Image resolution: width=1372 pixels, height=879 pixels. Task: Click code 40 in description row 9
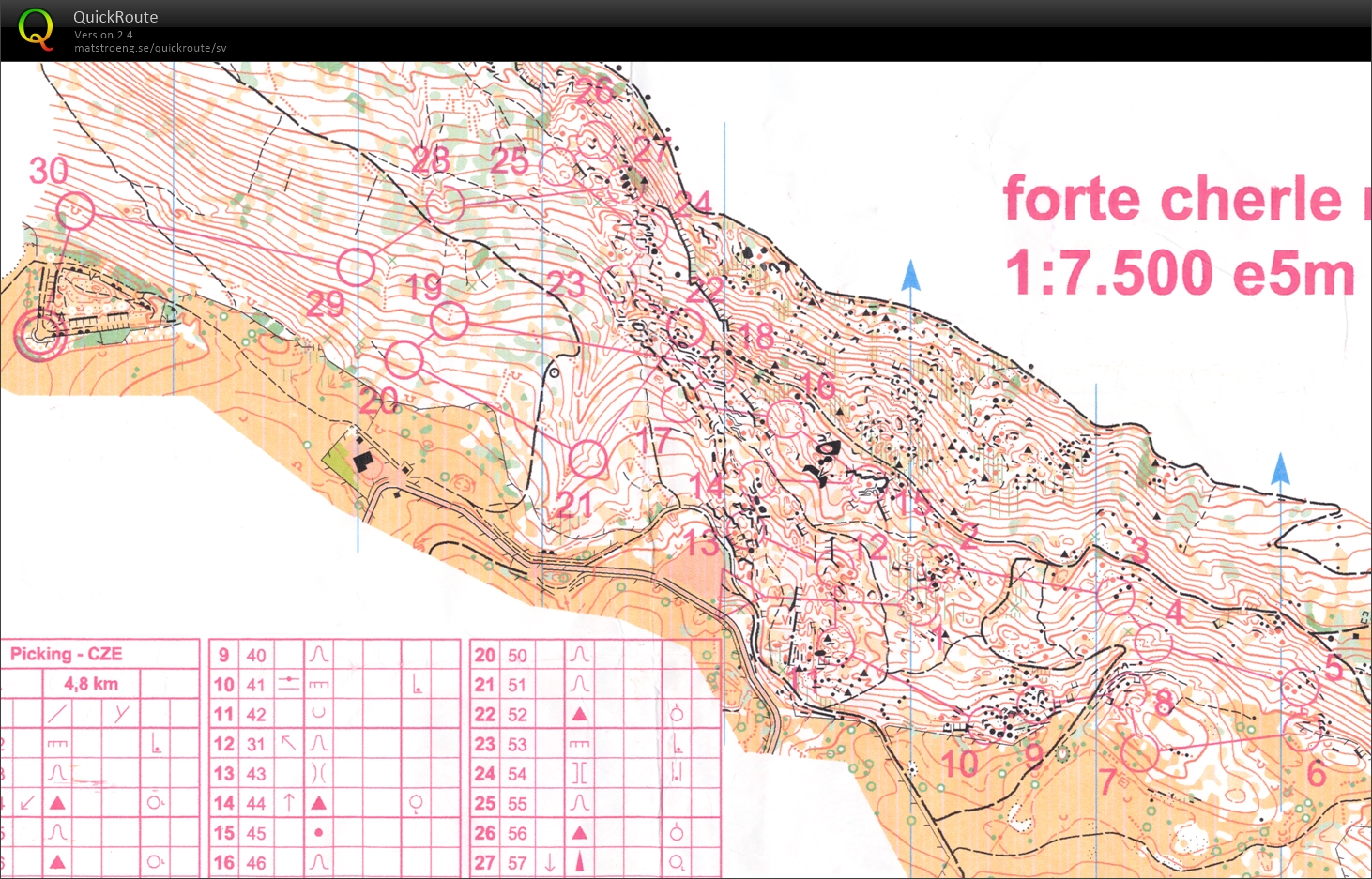coord(256,656)
